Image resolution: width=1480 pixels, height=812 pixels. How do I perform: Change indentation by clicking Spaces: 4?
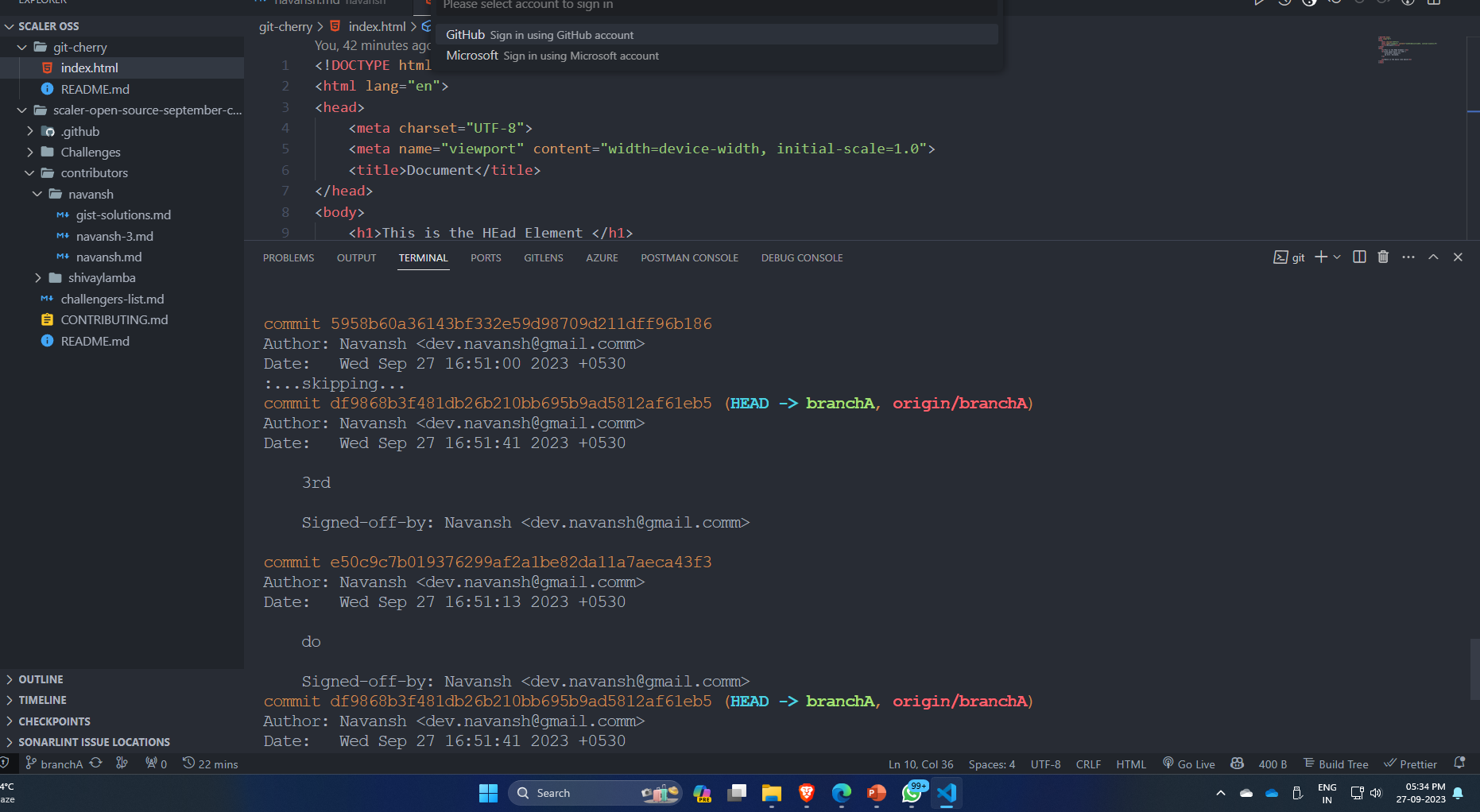991,764
